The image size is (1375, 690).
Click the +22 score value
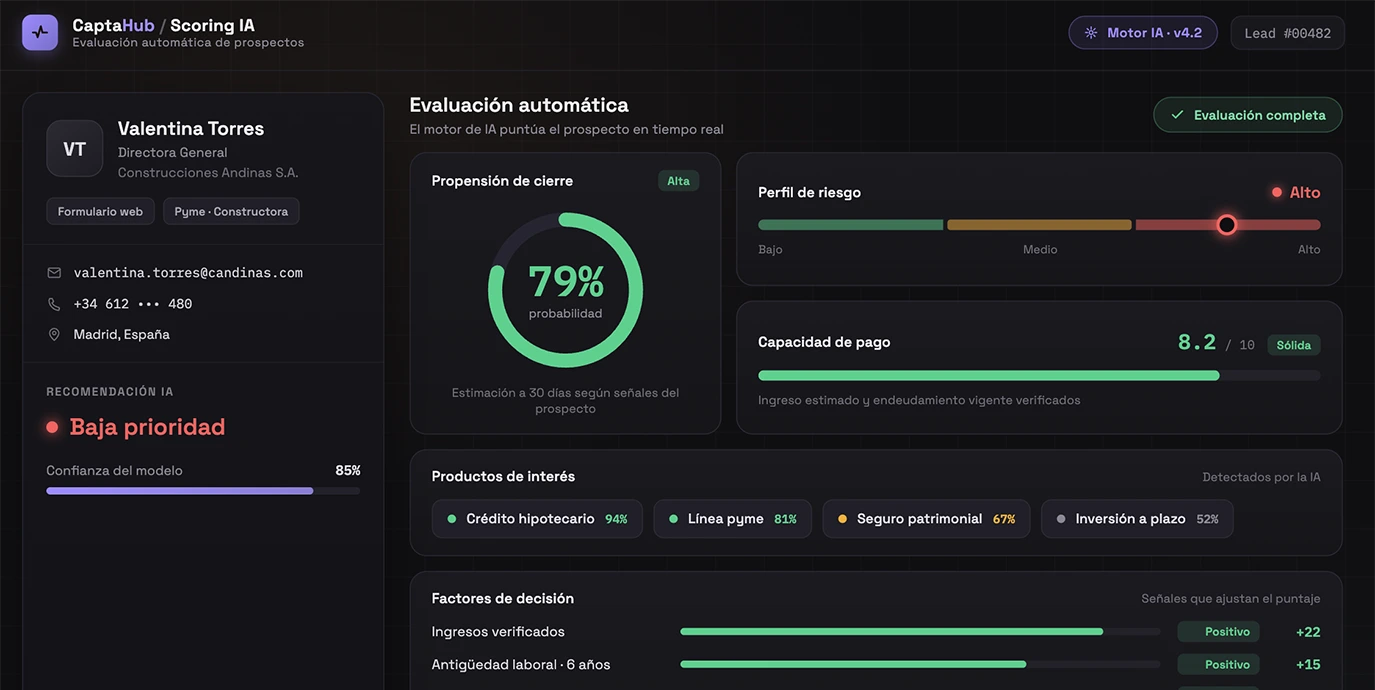(1308, 632)
